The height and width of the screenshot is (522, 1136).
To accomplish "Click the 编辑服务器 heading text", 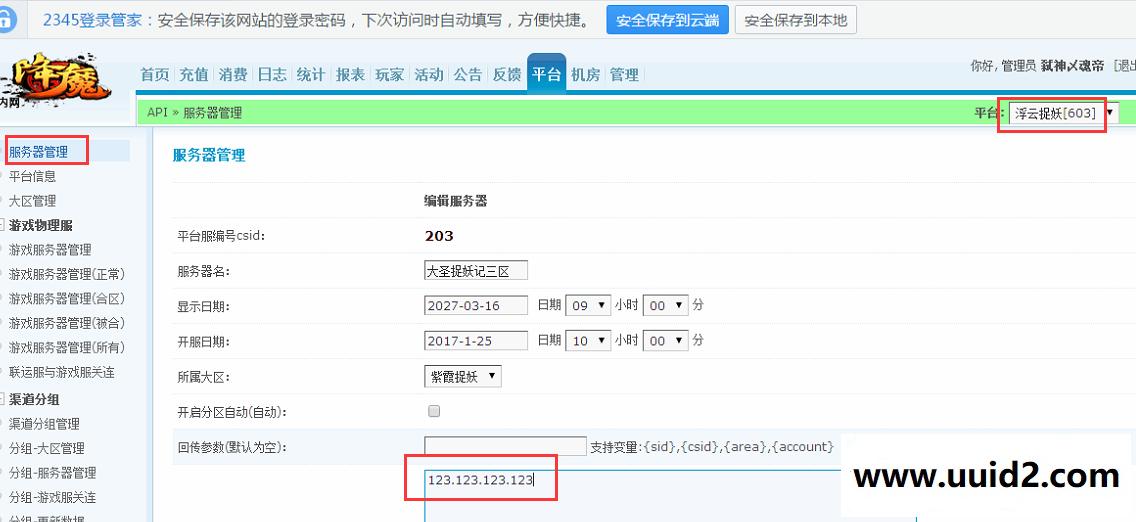I will (x=455, y=201).
